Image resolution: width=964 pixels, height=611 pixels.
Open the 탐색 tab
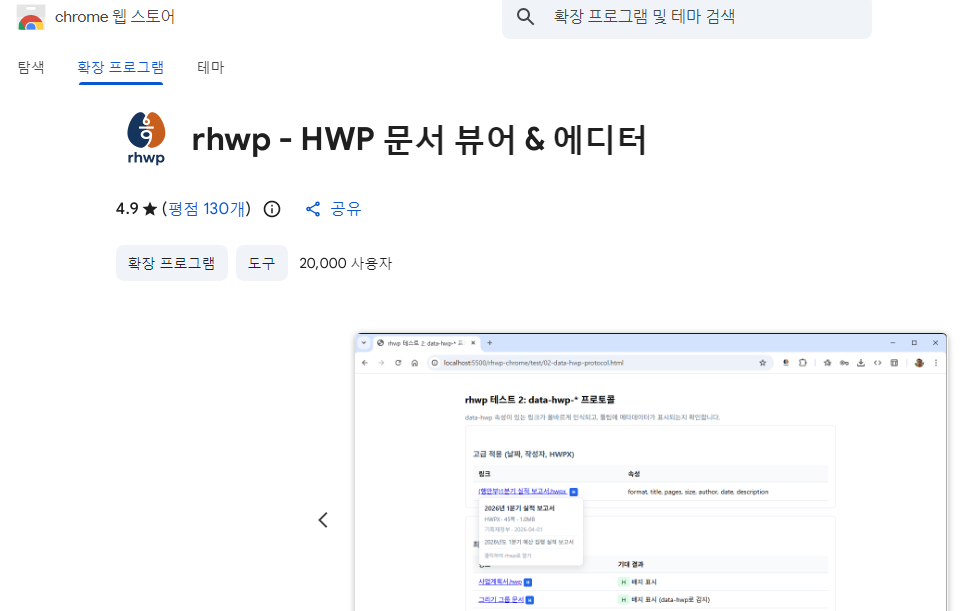pos(31,67)
